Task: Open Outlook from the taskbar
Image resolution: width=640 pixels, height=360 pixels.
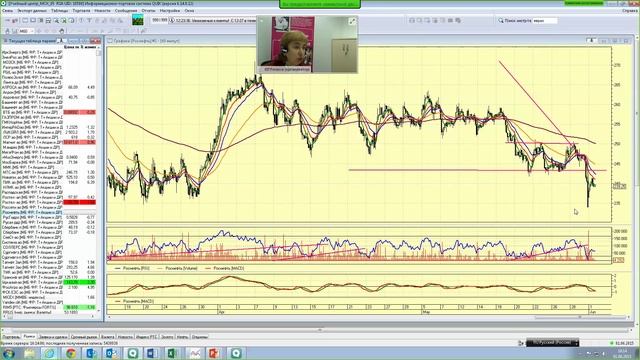Action: click(x=111, y=353)
